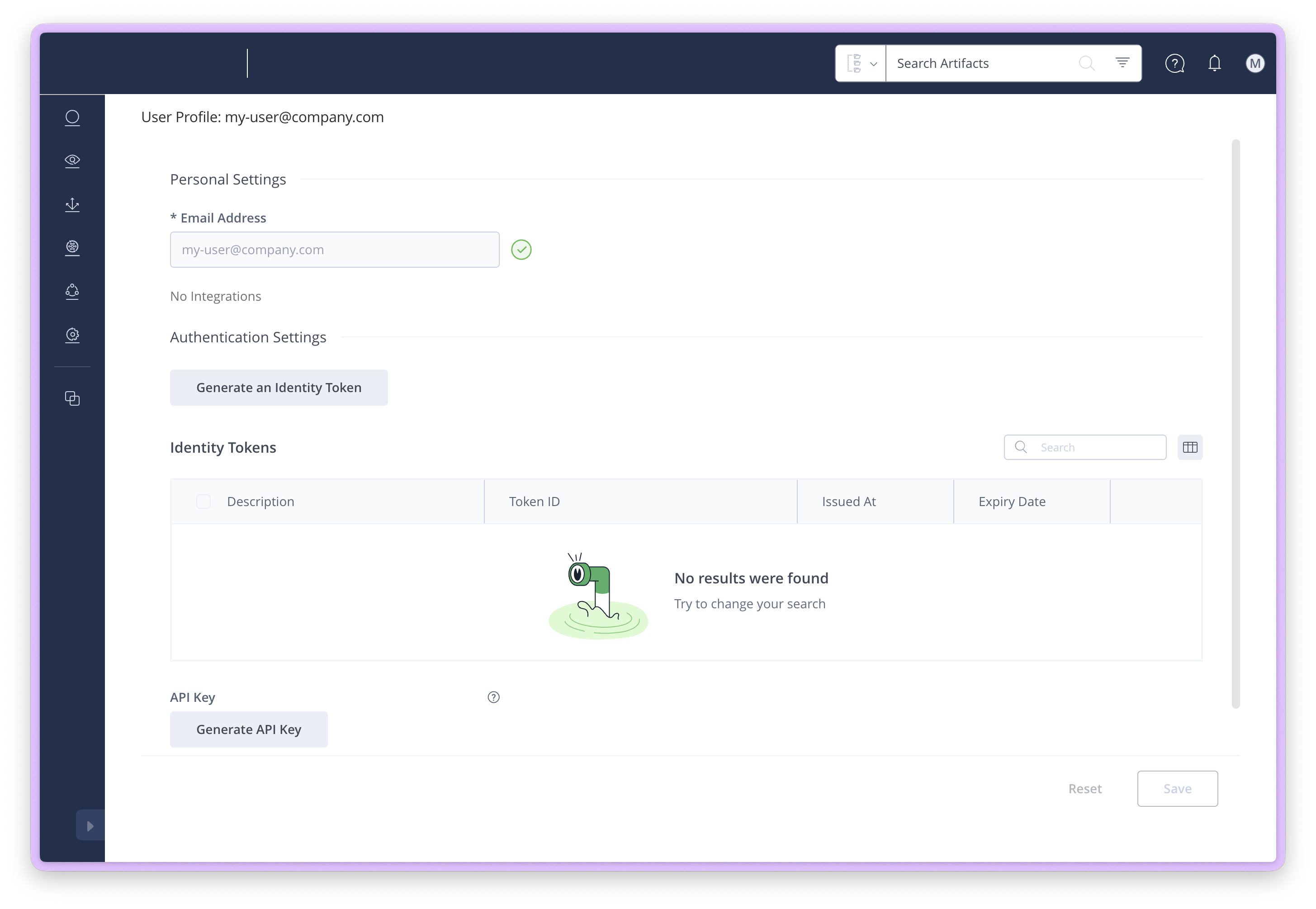Open the search filter options icon

1122,63
